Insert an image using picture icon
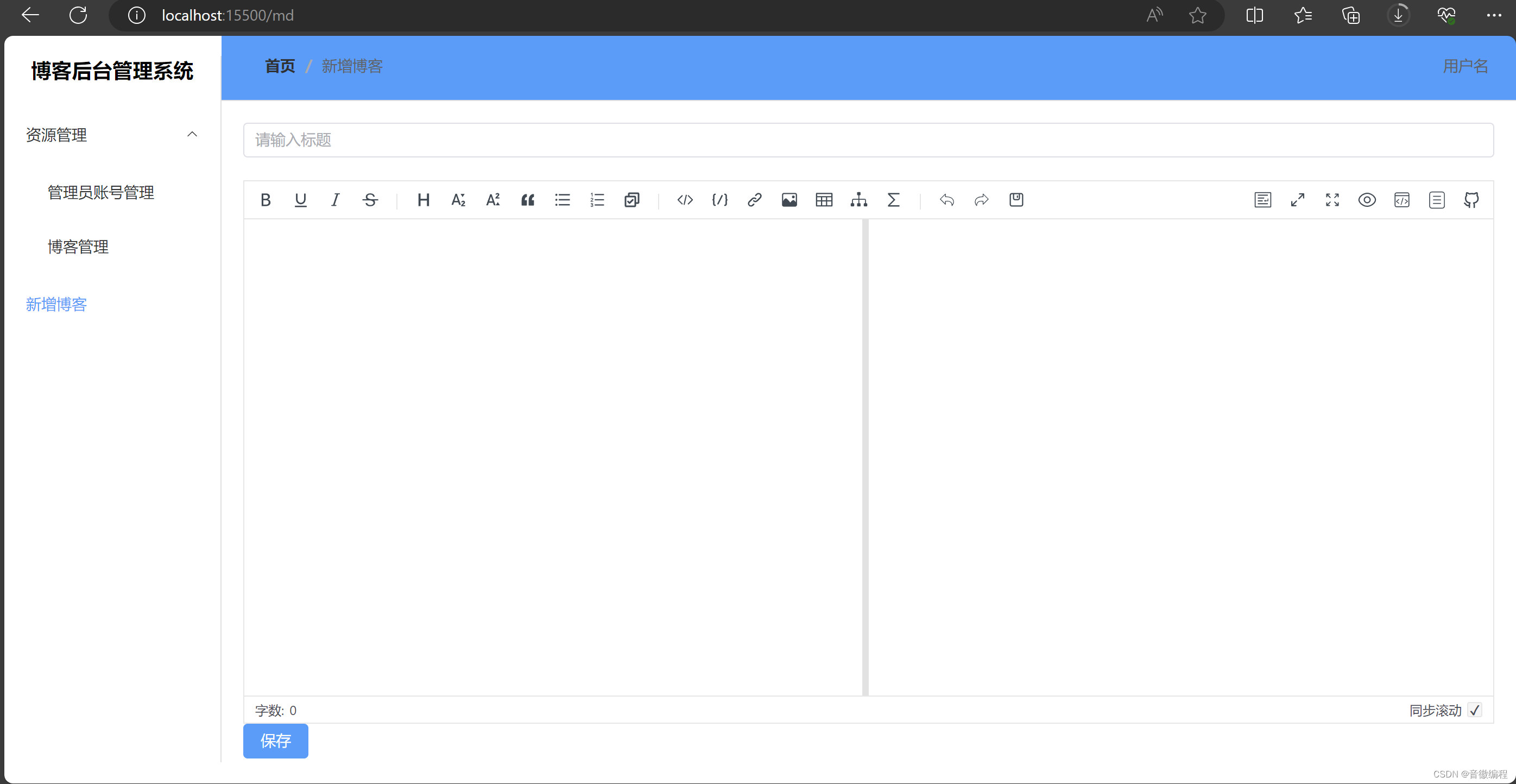1516x784 pixels. pos(789,200)
